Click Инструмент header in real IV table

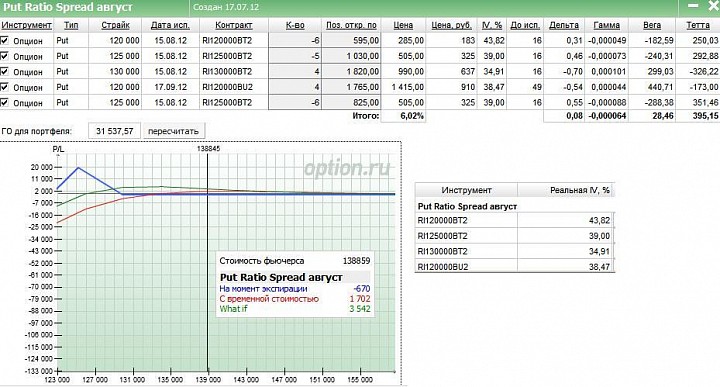(x=467, y=190)
